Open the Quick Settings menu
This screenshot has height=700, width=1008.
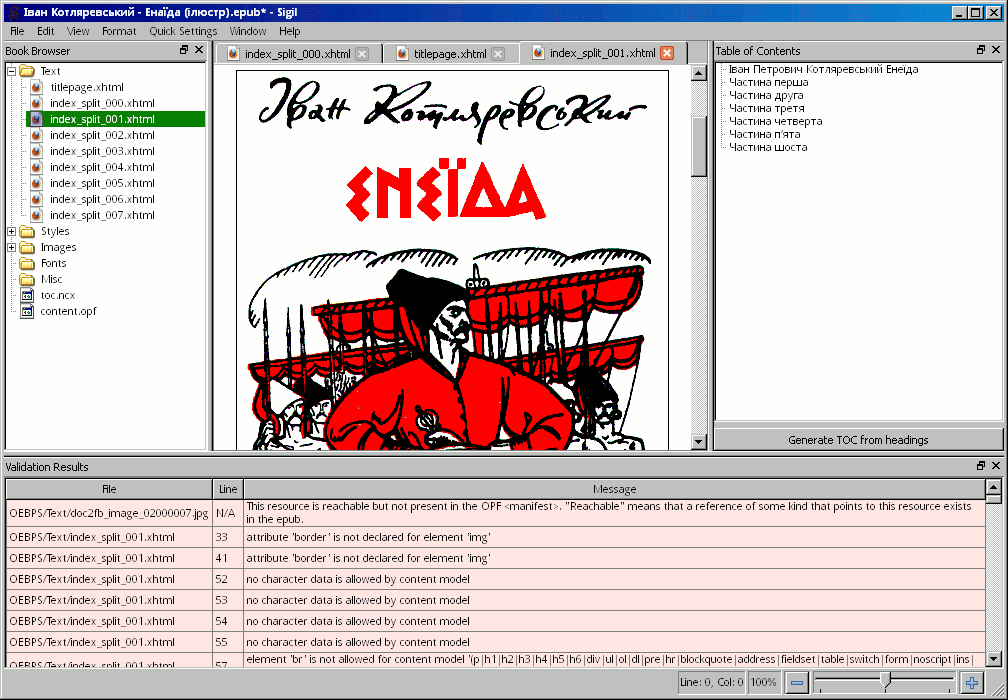pyautogui.click(x=183, y=31)
